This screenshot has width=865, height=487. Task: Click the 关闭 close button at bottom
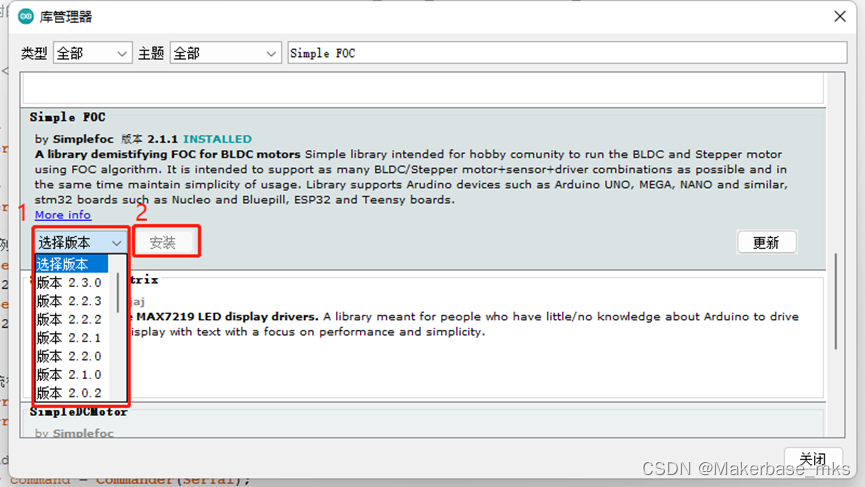(x=813, y=459)
